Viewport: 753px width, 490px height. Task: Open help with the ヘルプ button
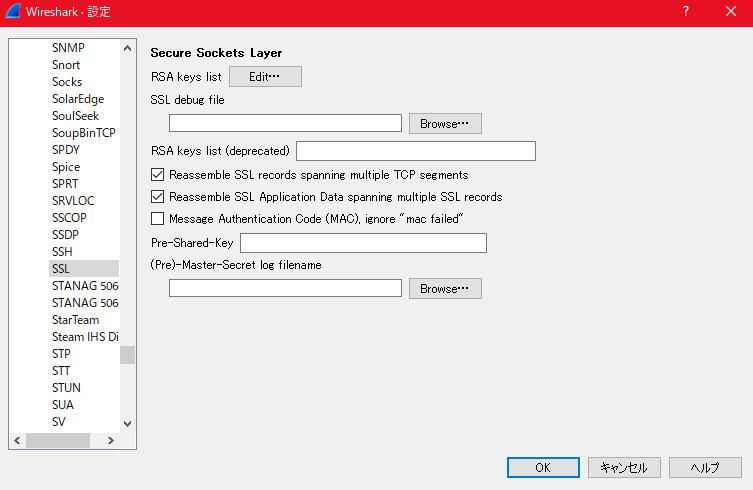coord(705,467)
